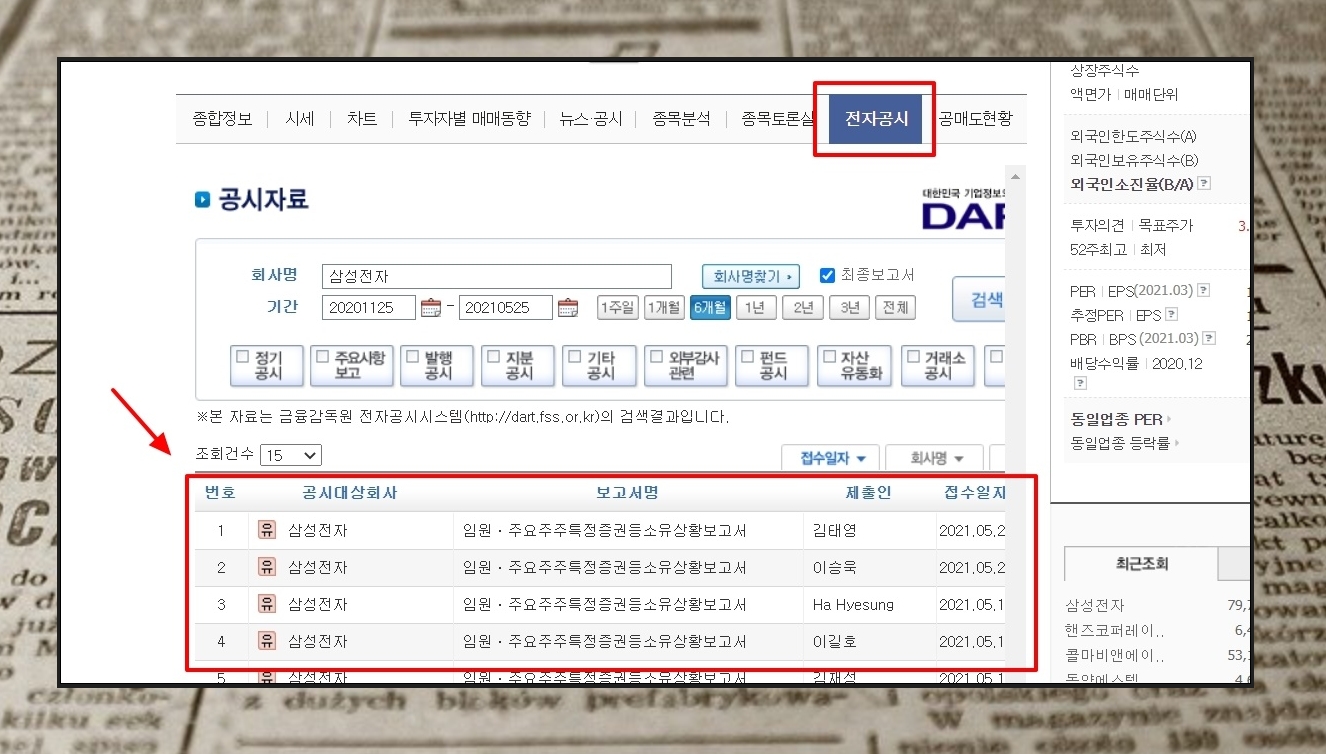Click the start date field 20201125
The image size is (1326, 754).
(x=369, y=307)
